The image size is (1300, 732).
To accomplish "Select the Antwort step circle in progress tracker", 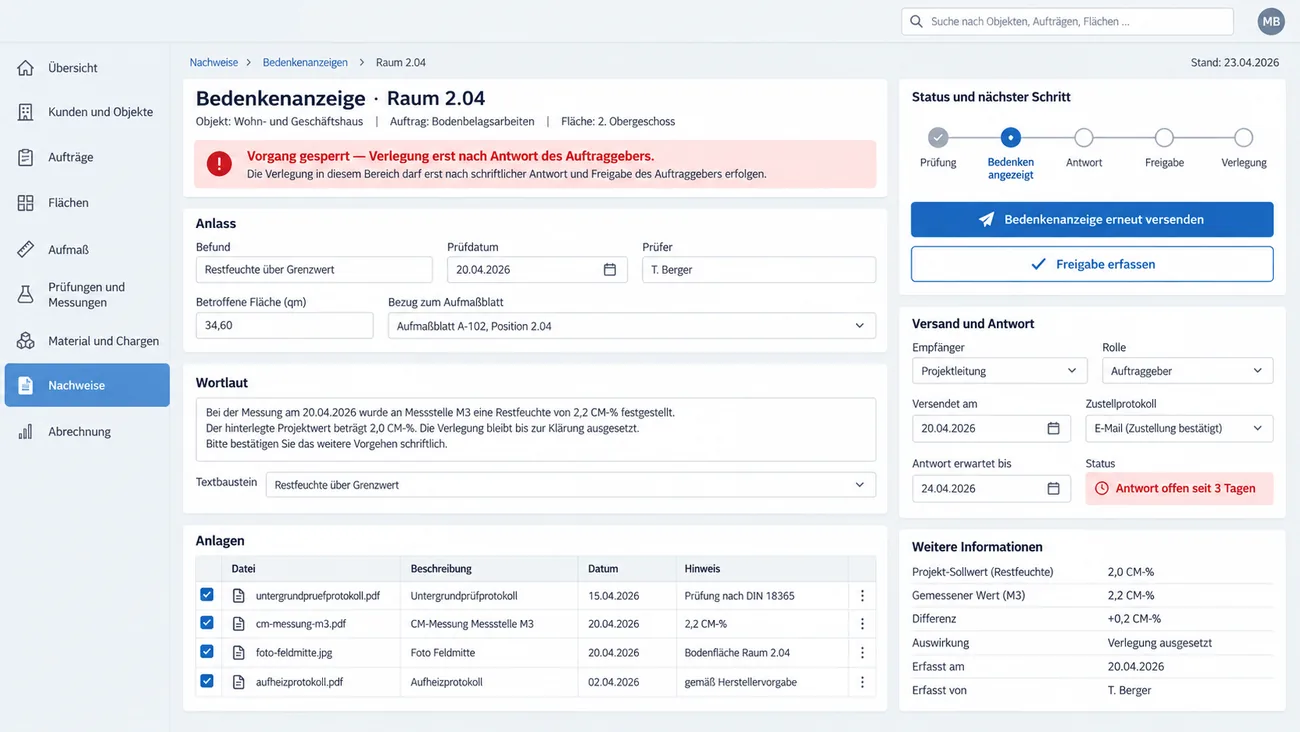I will pos(1084,138).
